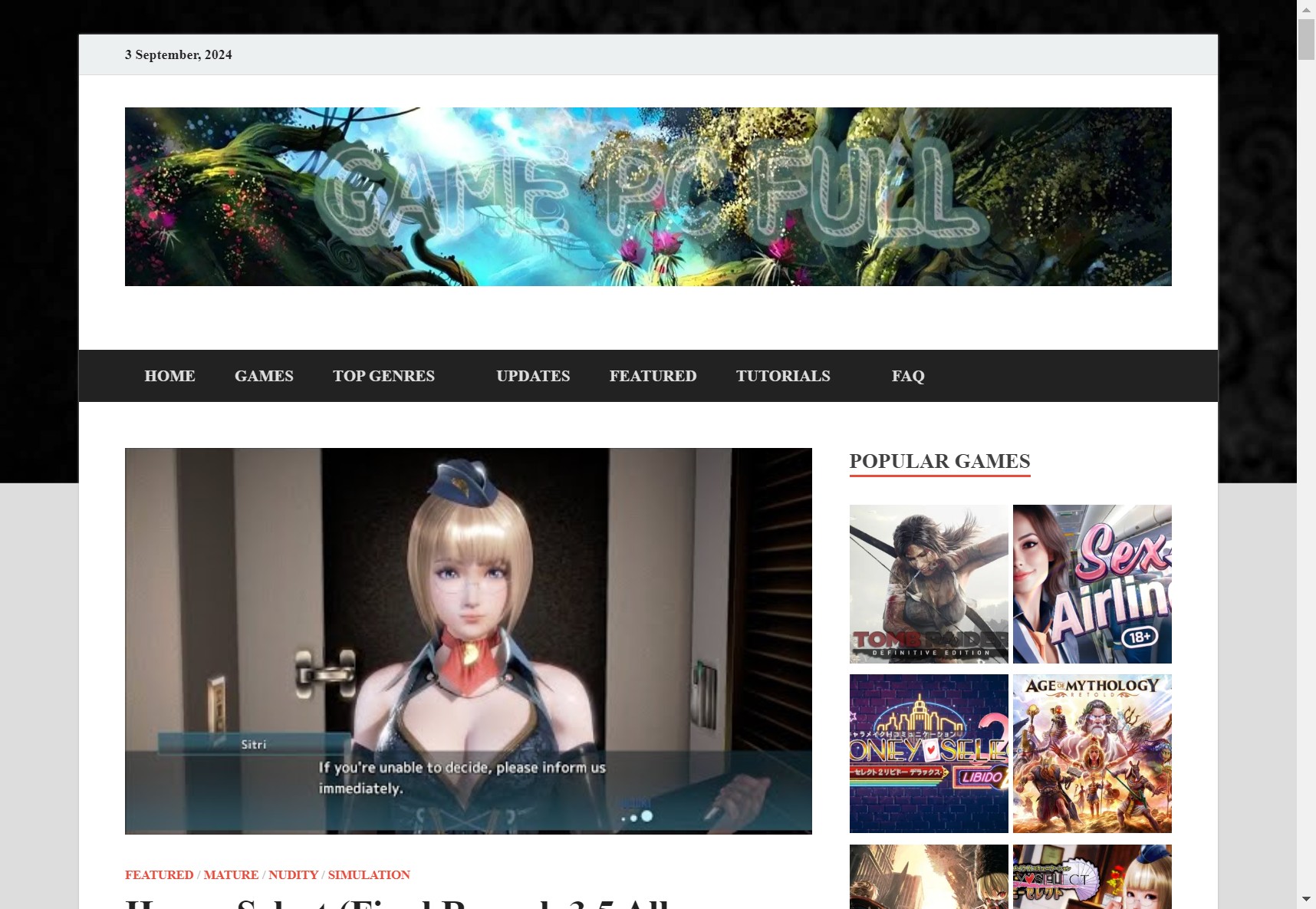This screenshot has width=1316, height=909.
Task: Open the FAQ page from navigation
Action: coord(908,376)
